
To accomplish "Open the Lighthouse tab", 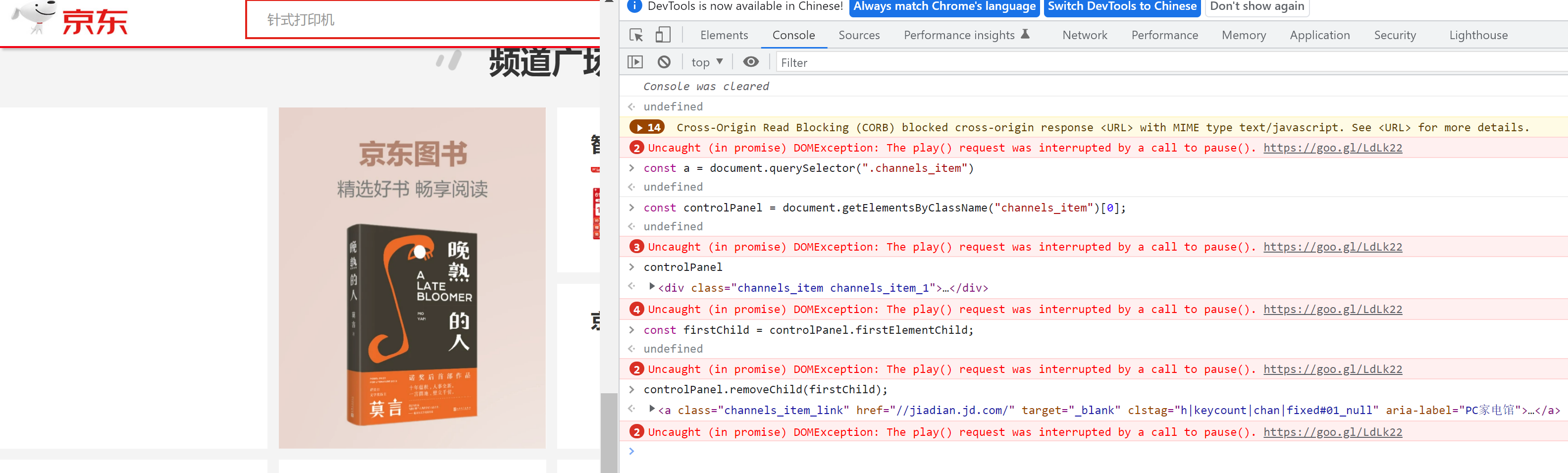I will (1478, 35).
